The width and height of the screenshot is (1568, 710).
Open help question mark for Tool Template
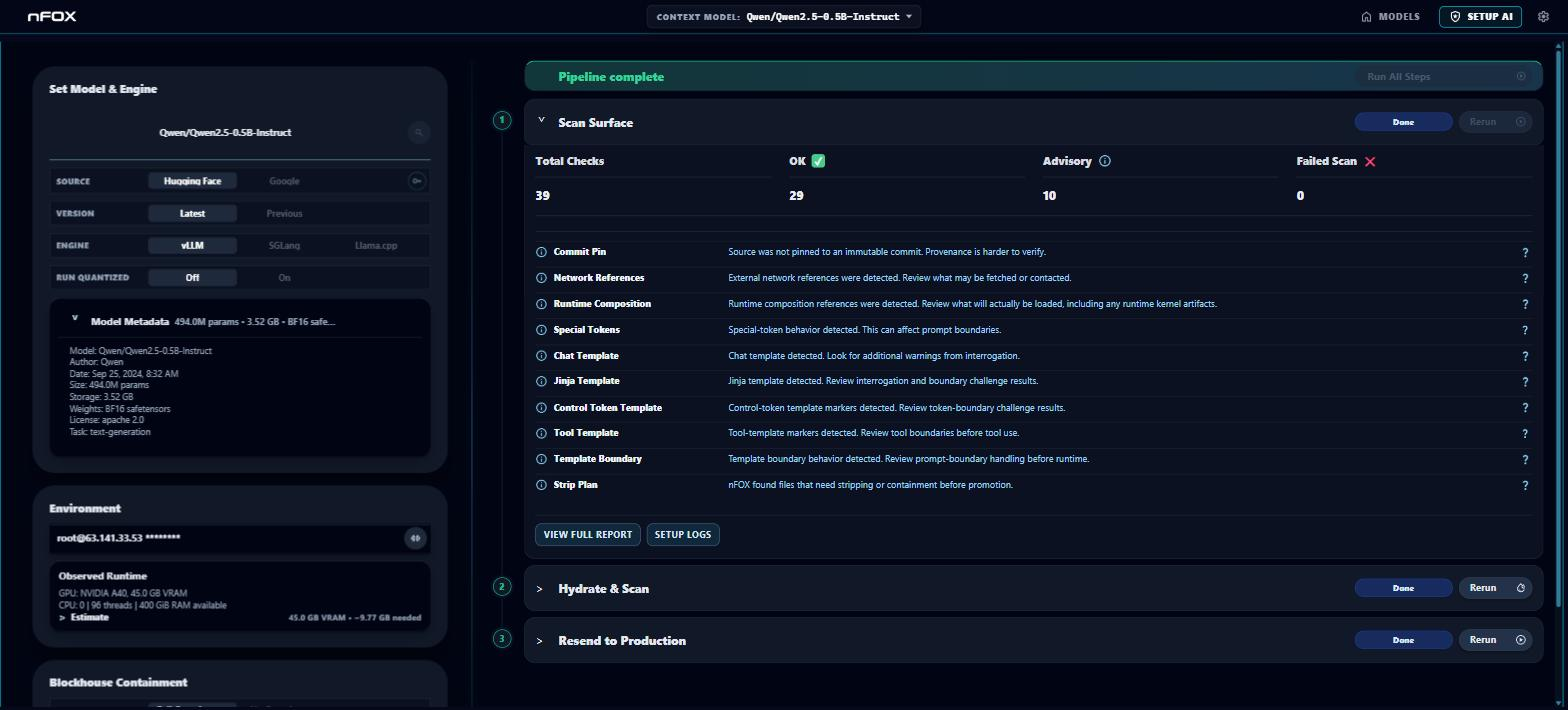[1525, 434]
